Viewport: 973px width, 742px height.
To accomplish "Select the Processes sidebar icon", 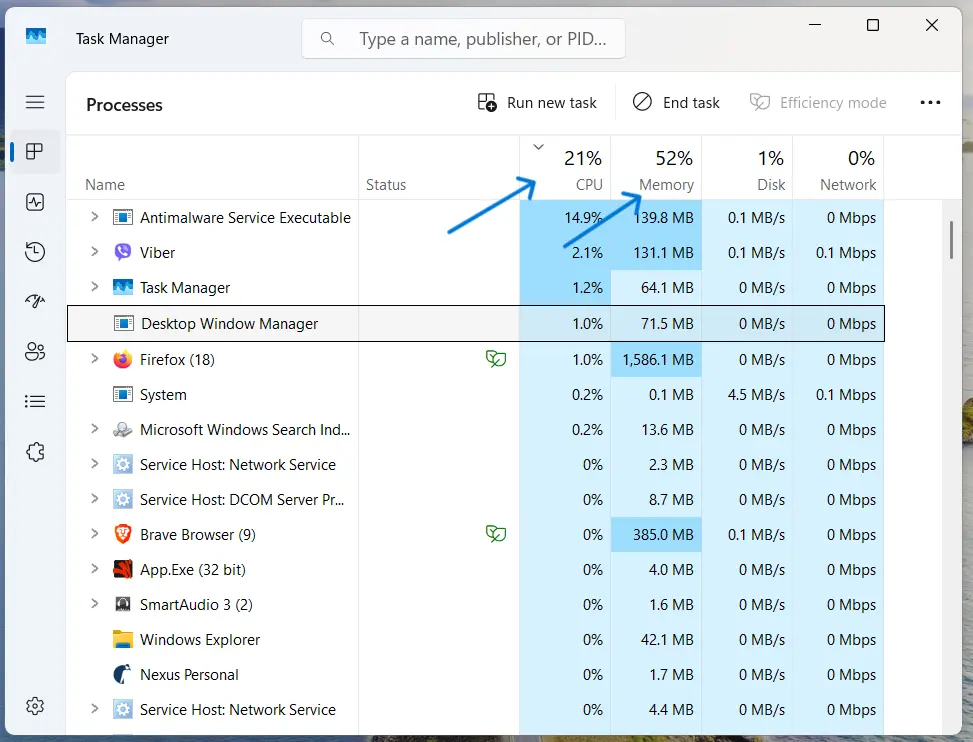I will (x=35, y=151).
